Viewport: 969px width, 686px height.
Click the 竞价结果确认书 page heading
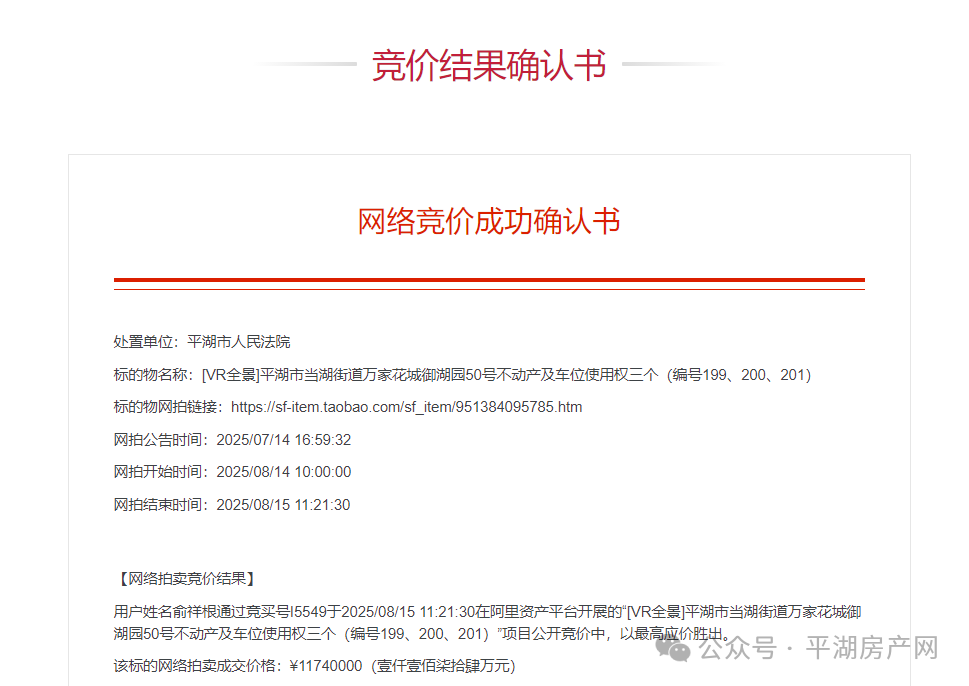(489, 66)
